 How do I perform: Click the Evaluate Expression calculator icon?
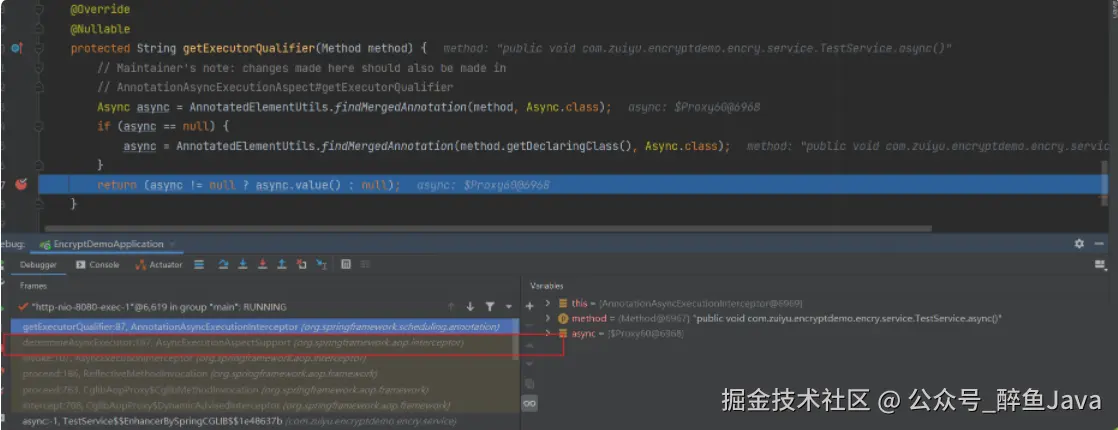(x=346, y=265)
